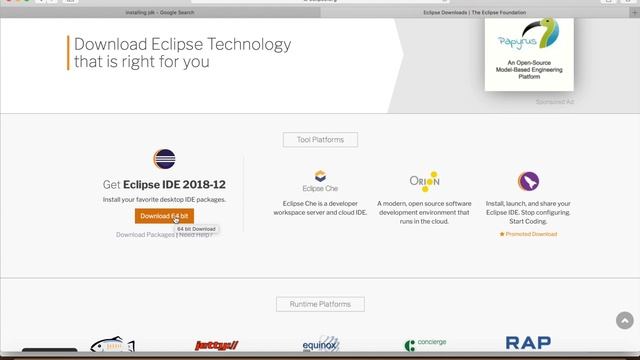Viewport: 640px width, 360px height.
Task: Open the Concierge logo
Action: click(x=425, y=344)
